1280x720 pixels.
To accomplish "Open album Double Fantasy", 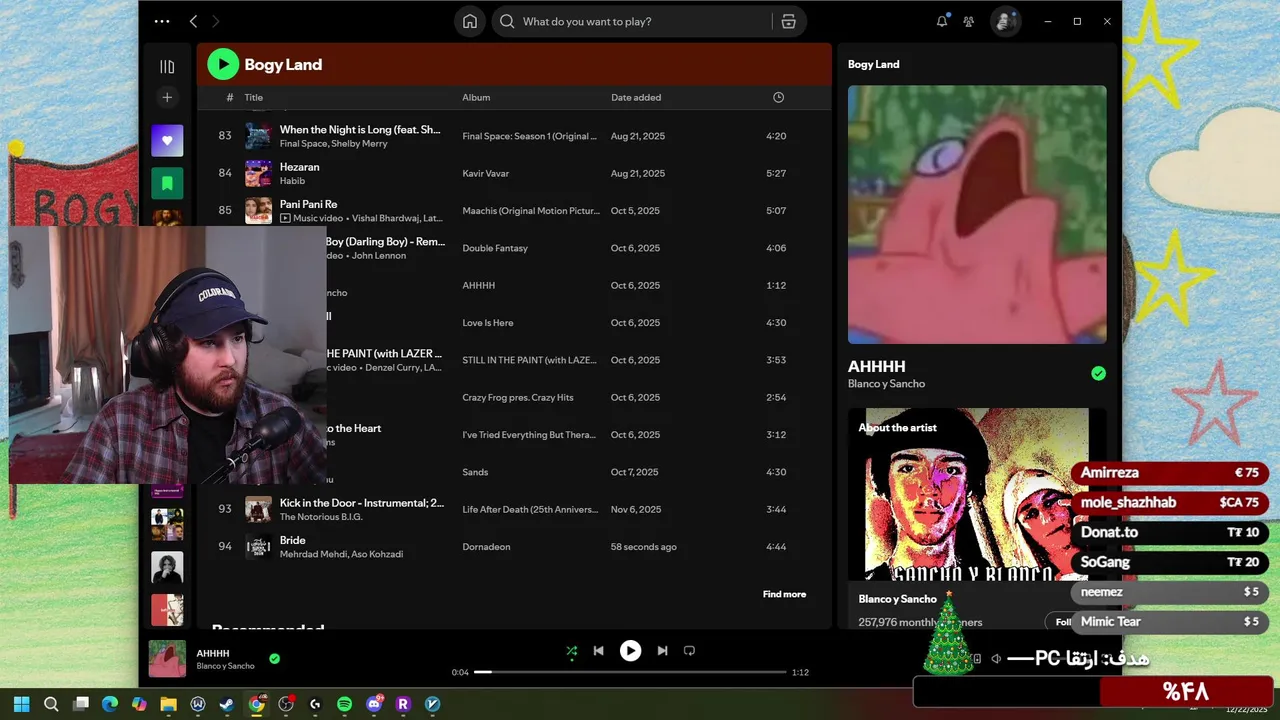I will [x=495, y=248].
